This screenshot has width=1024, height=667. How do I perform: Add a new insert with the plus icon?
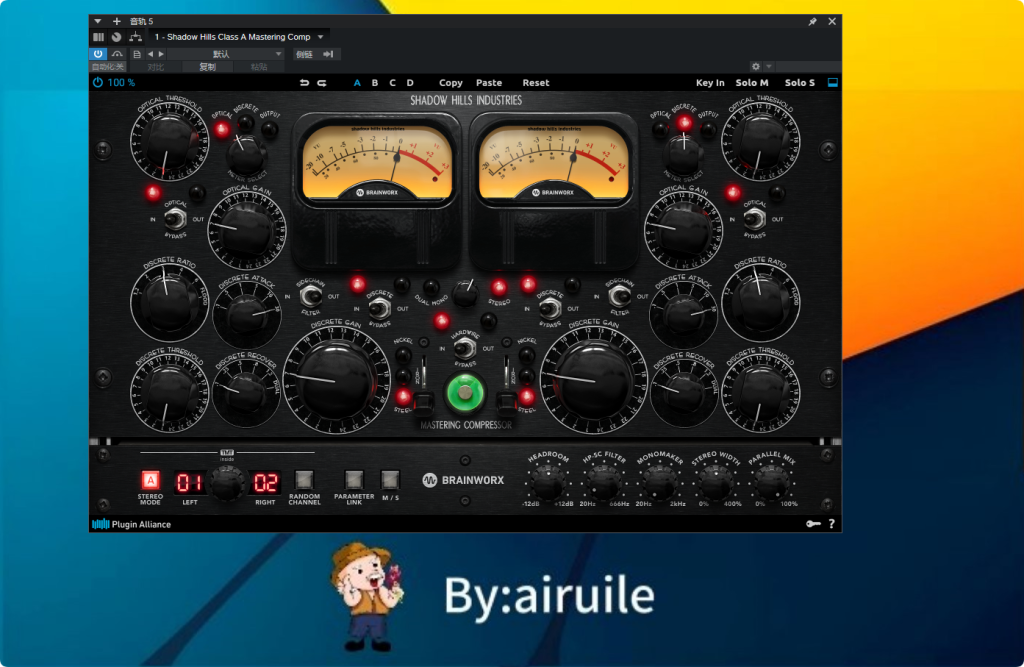tap(117, 22)
